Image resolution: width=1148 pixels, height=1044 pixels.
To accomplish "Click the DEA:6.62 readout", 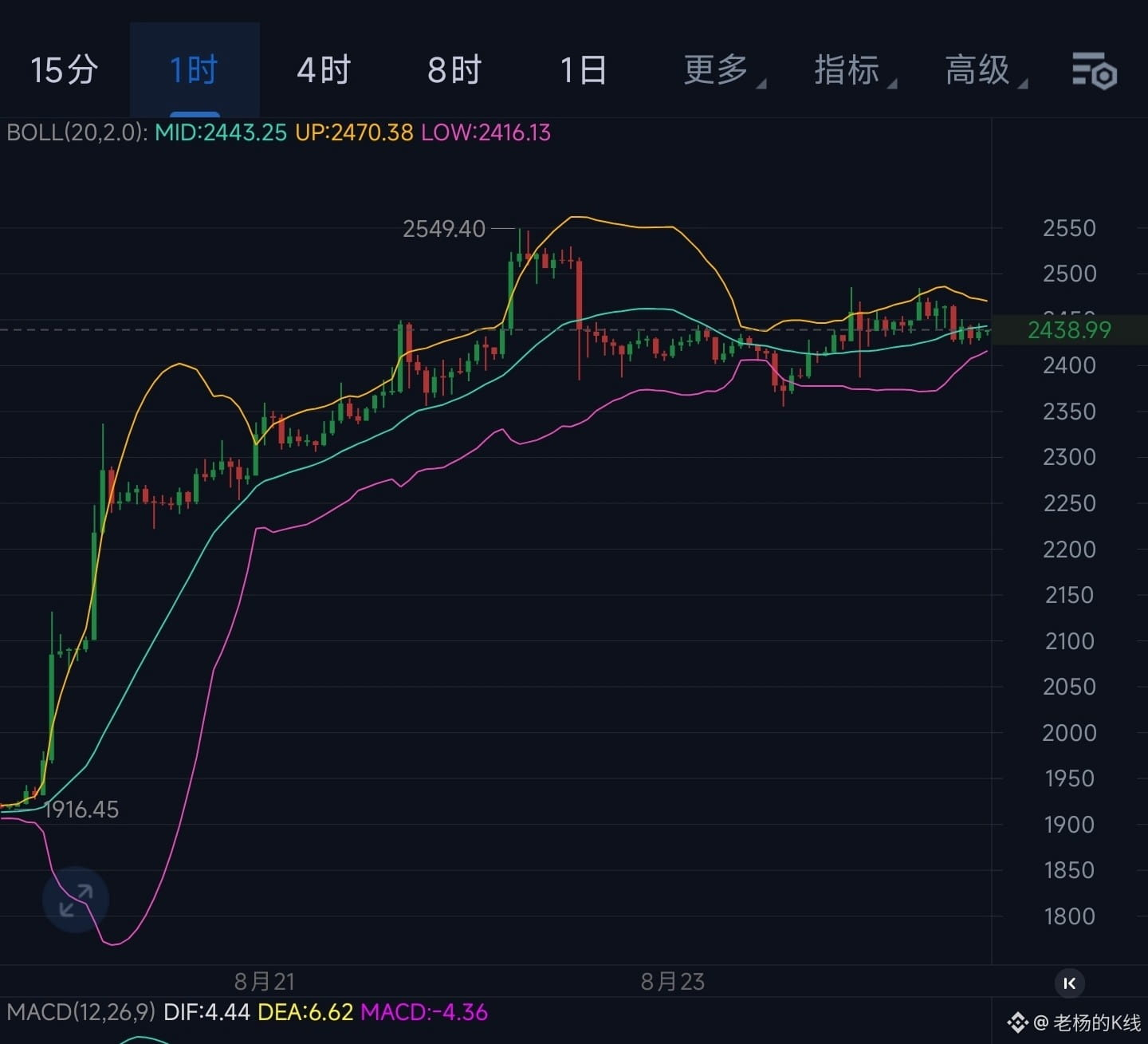I will click(305, 1012).
